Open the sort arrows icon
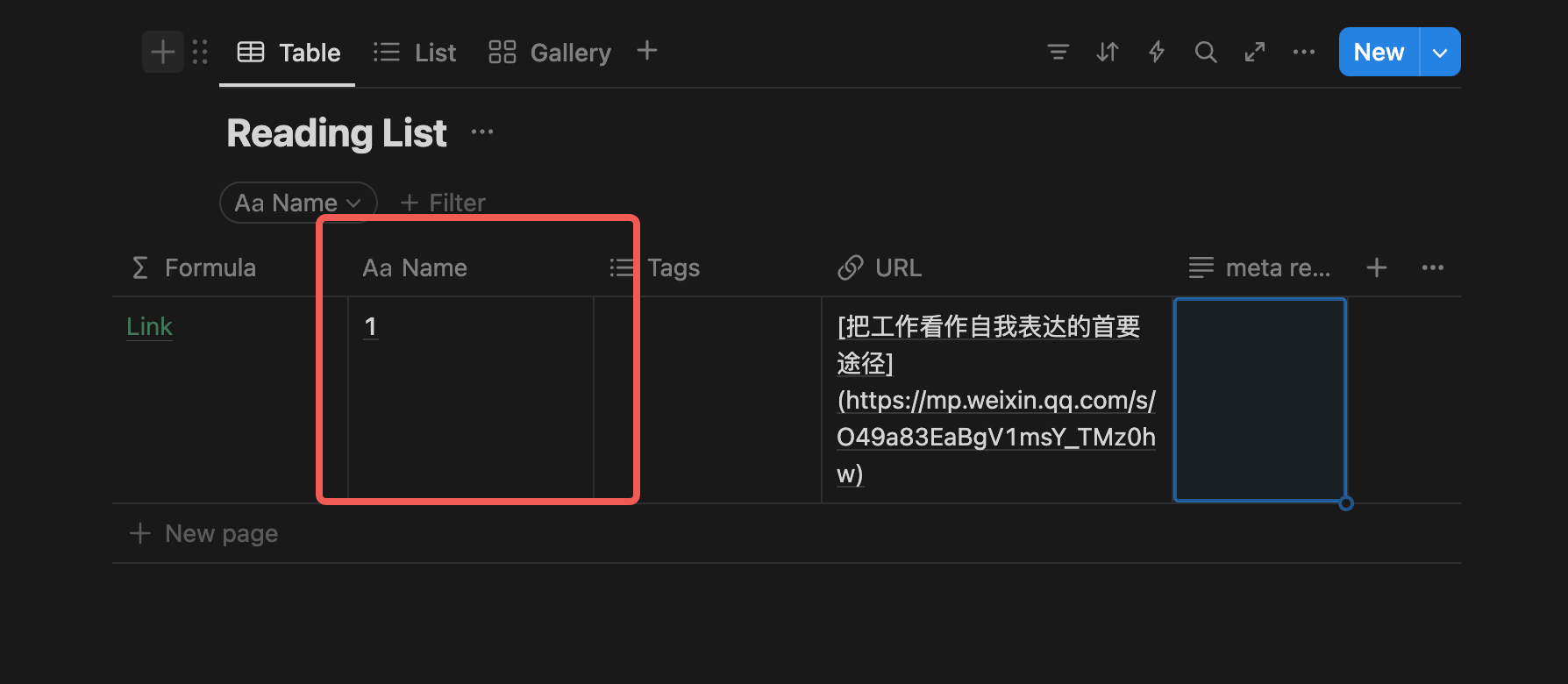The height and width of the screenshot is (684, 1568). click(1108, 52)
